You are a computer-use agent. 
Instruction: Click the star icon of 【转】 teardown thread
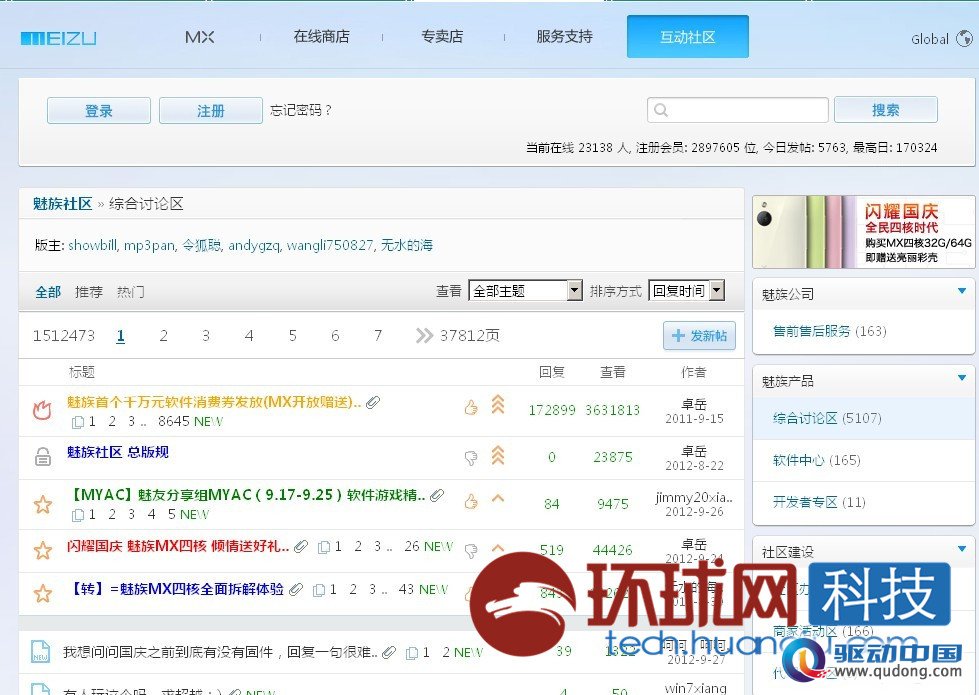(x=42, y=593)
